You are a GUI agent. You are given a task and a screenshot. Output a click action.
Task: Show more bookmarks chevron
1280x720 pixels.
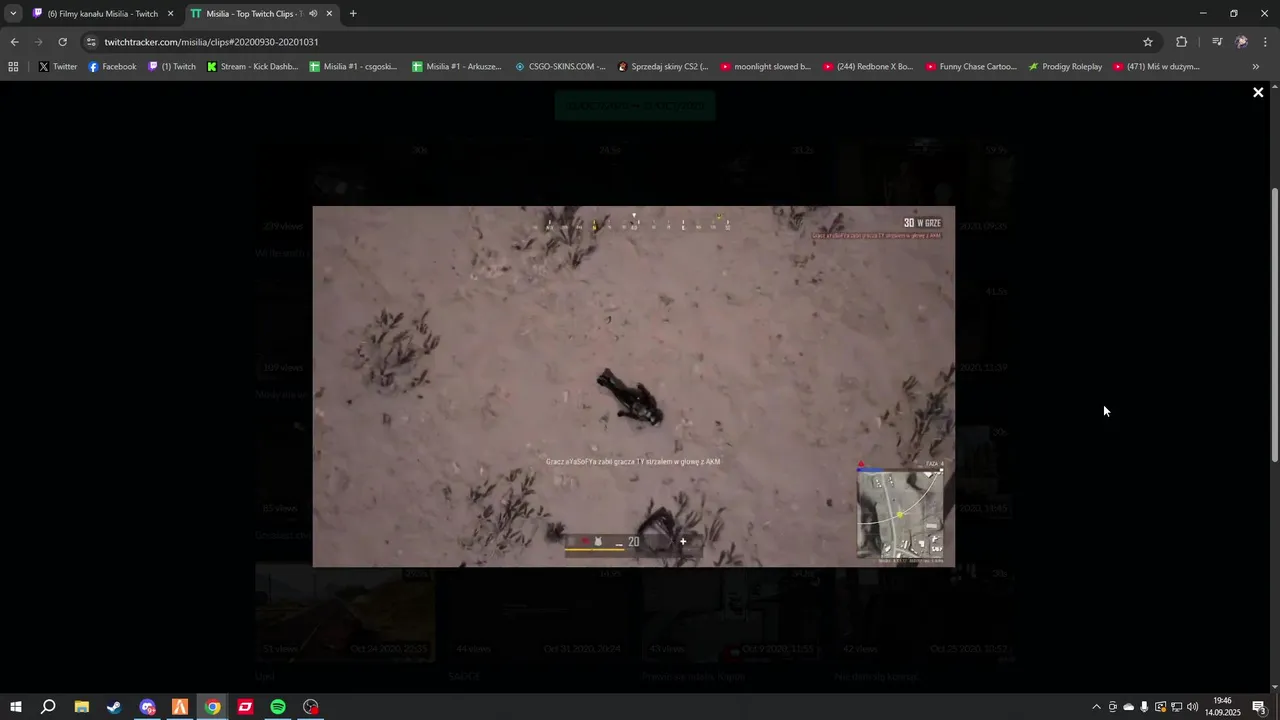pyautogui.click(x=1256, y=67)
